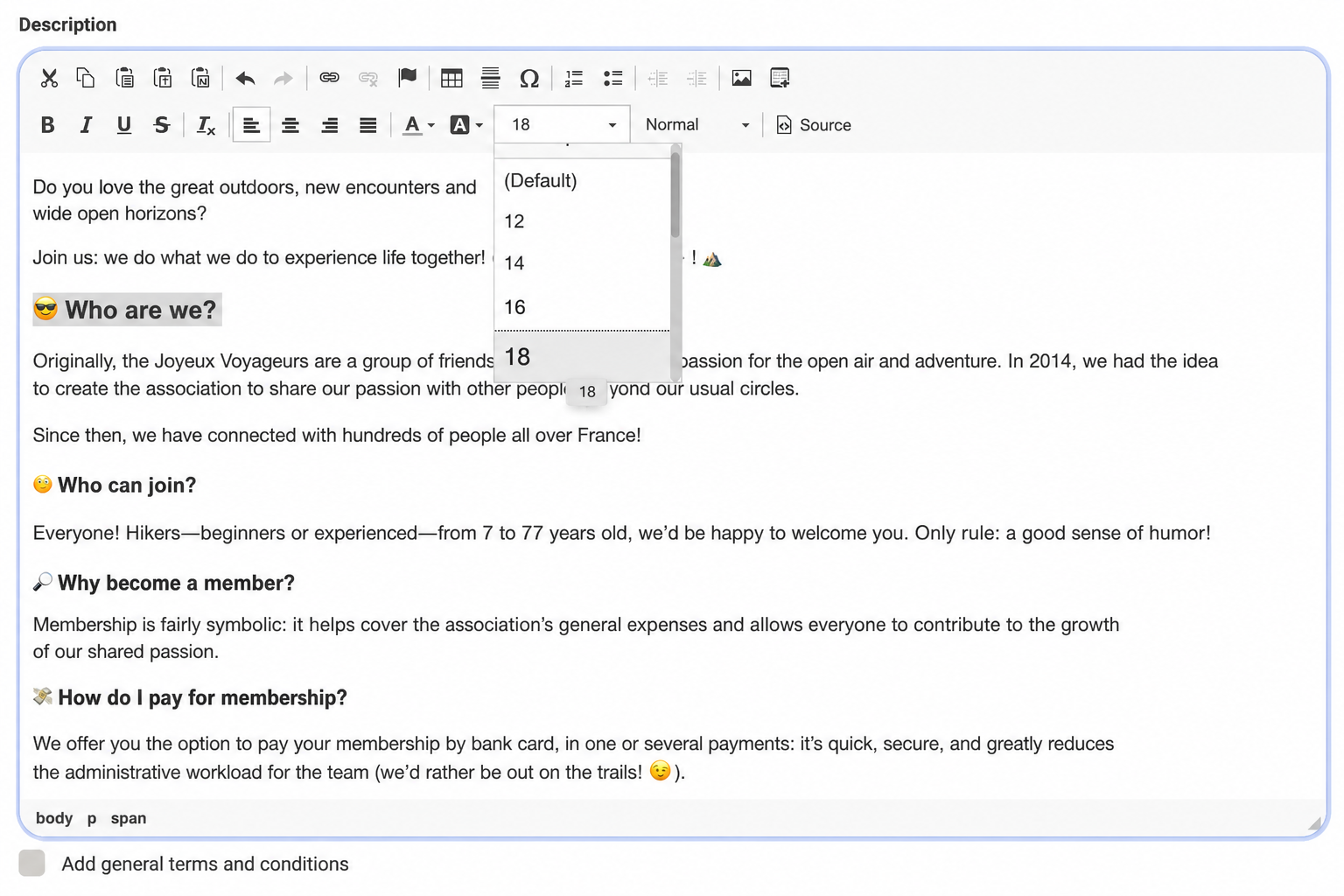The height and width of the screenshot is (896, 1344).
Task: Align text to the right
Action: click(329, 125)
